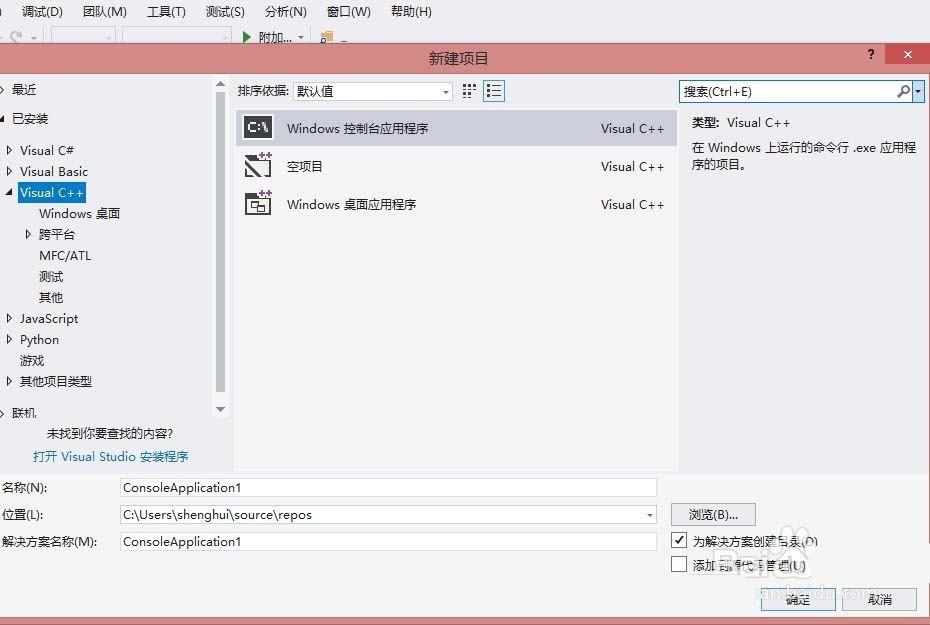Expand the 跨平台 tree node
The image size is (930, 625).
coord(27,234)
